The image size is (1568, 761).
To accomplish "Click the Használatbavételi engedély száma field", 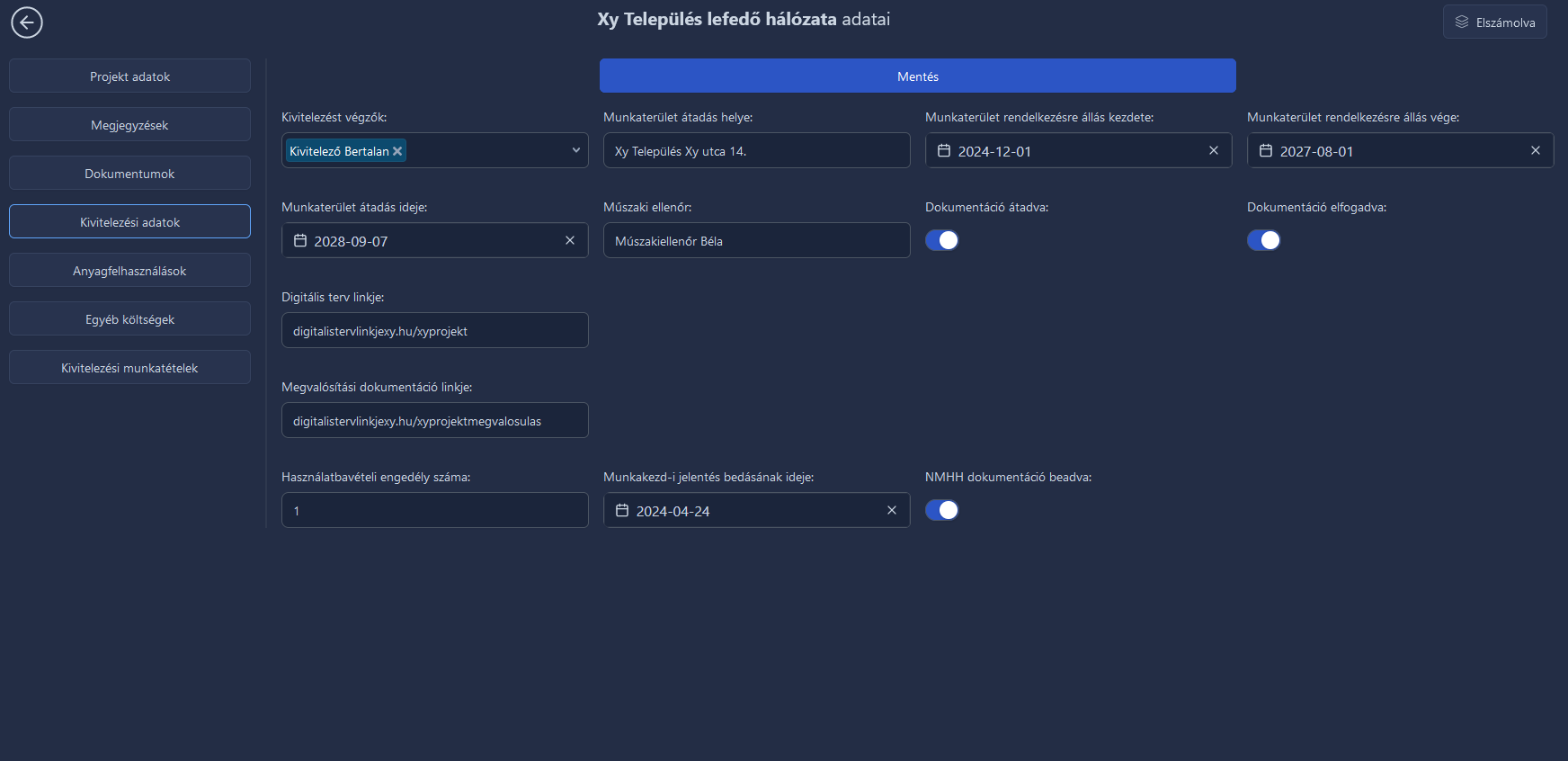I will [x=435, y=511].
